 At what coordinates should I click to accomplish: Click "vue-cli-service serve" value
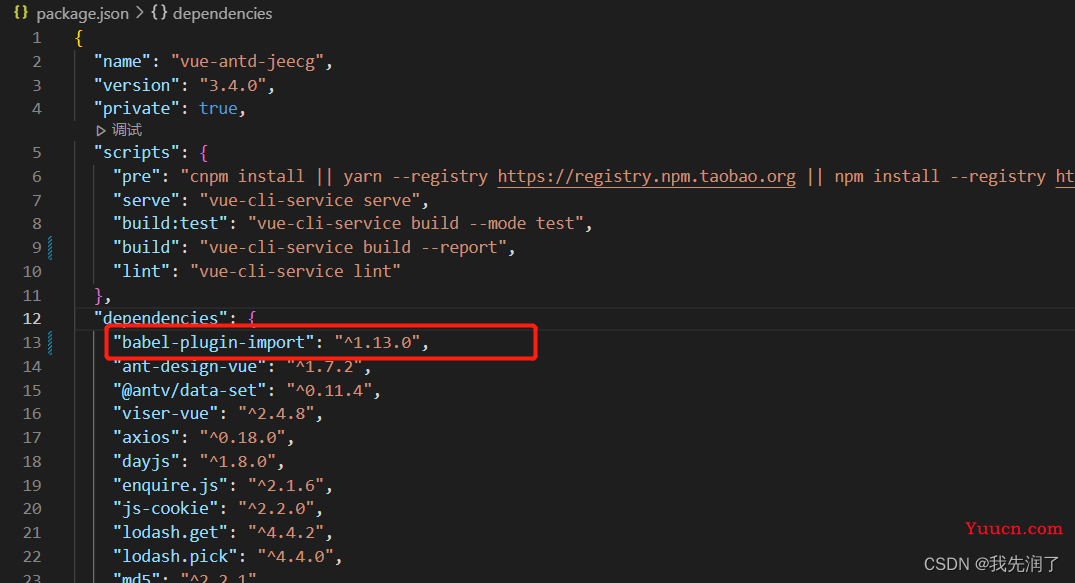310,200
